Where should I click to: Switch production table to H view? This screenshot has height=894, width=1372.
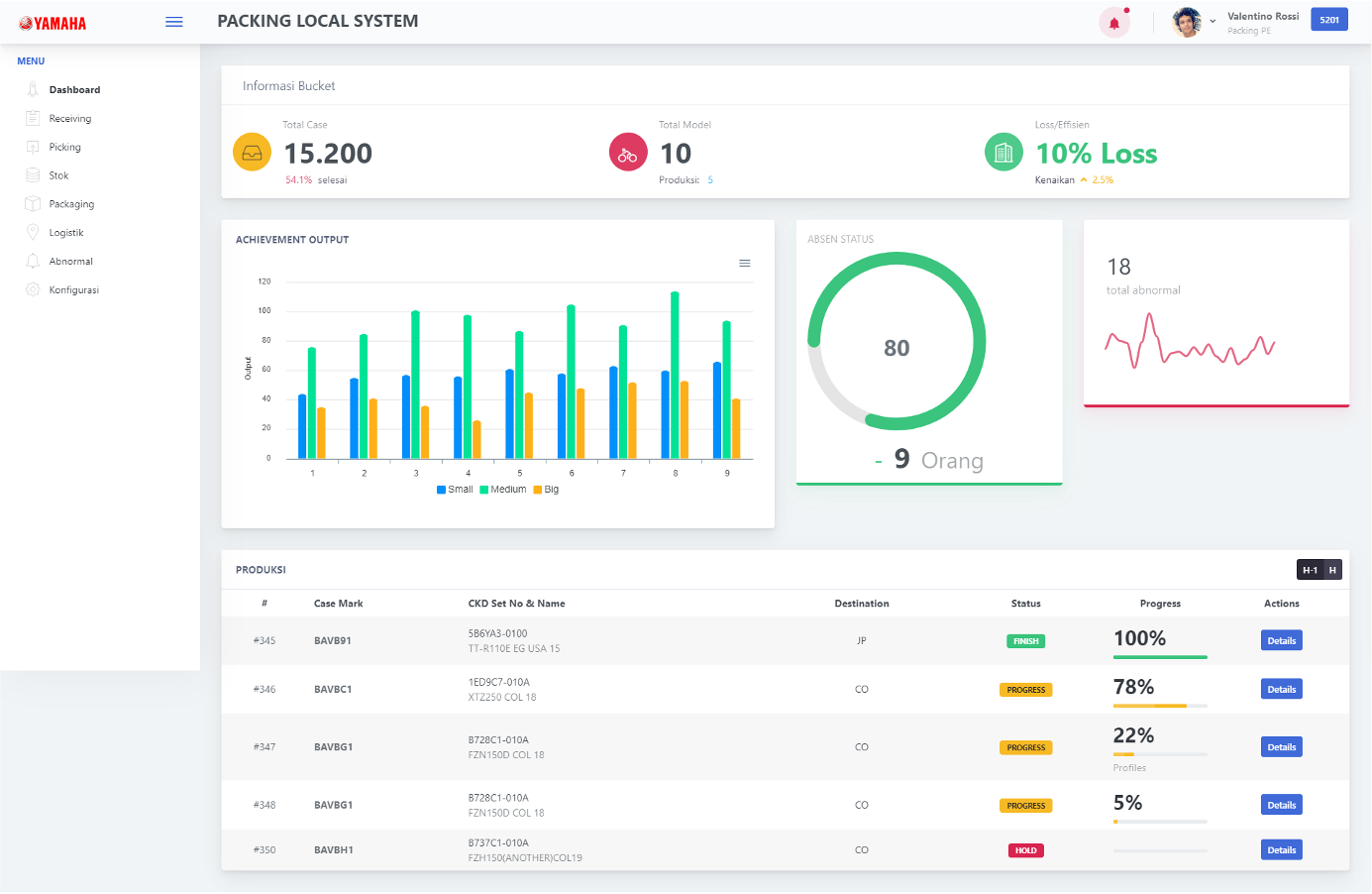(x=1332, y=570)
